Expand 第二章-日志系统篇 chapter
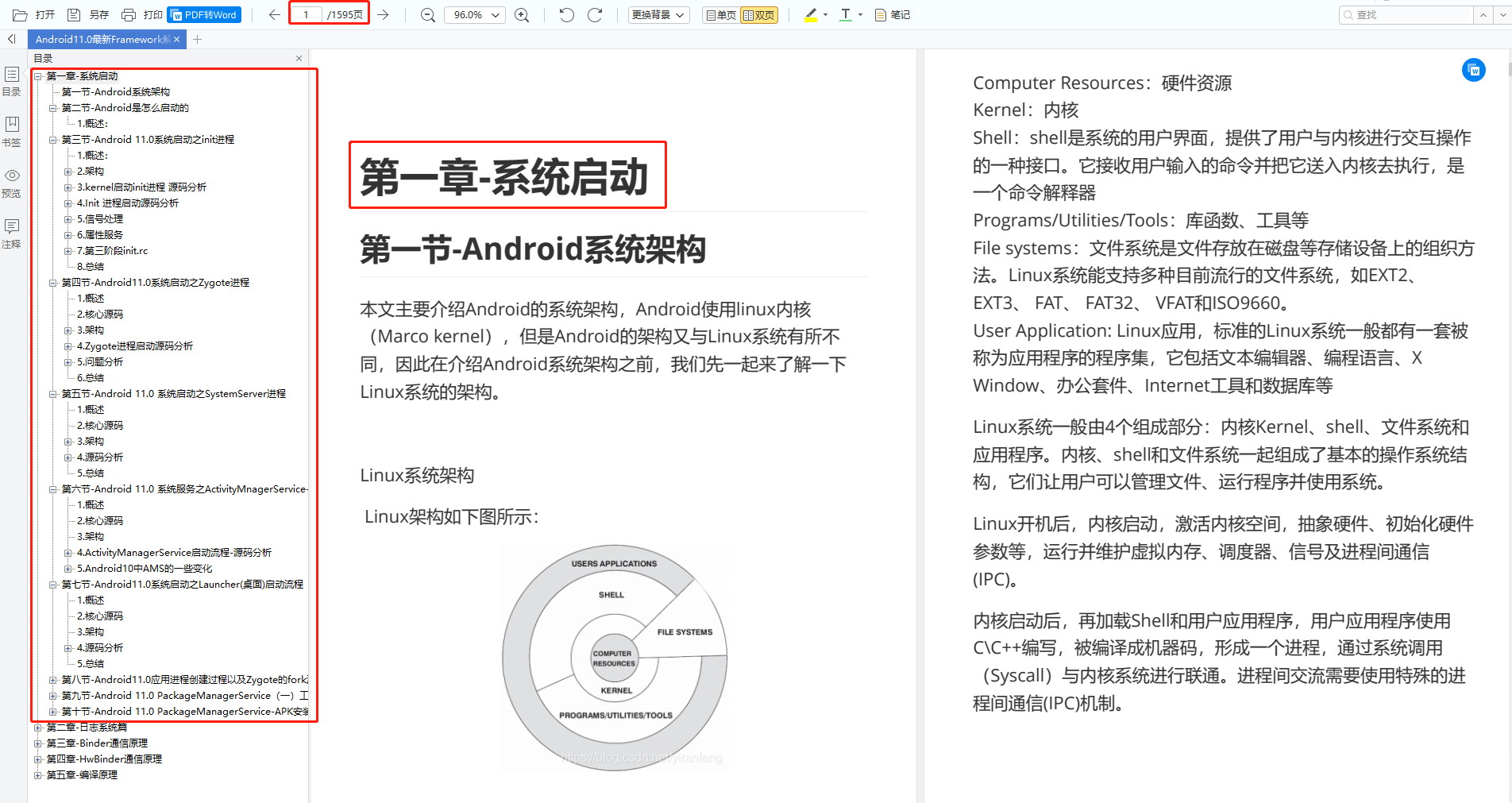The width and height of the screenshot is (1512, 803). (x=37, y=728)
